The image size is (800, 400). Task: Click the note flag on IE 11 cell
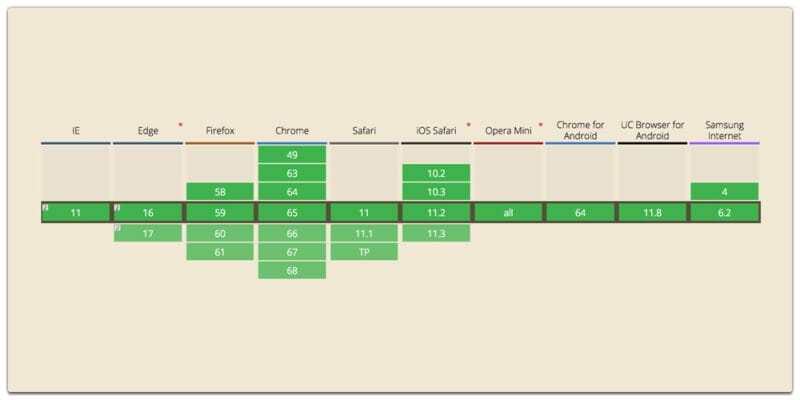(46, 208)
